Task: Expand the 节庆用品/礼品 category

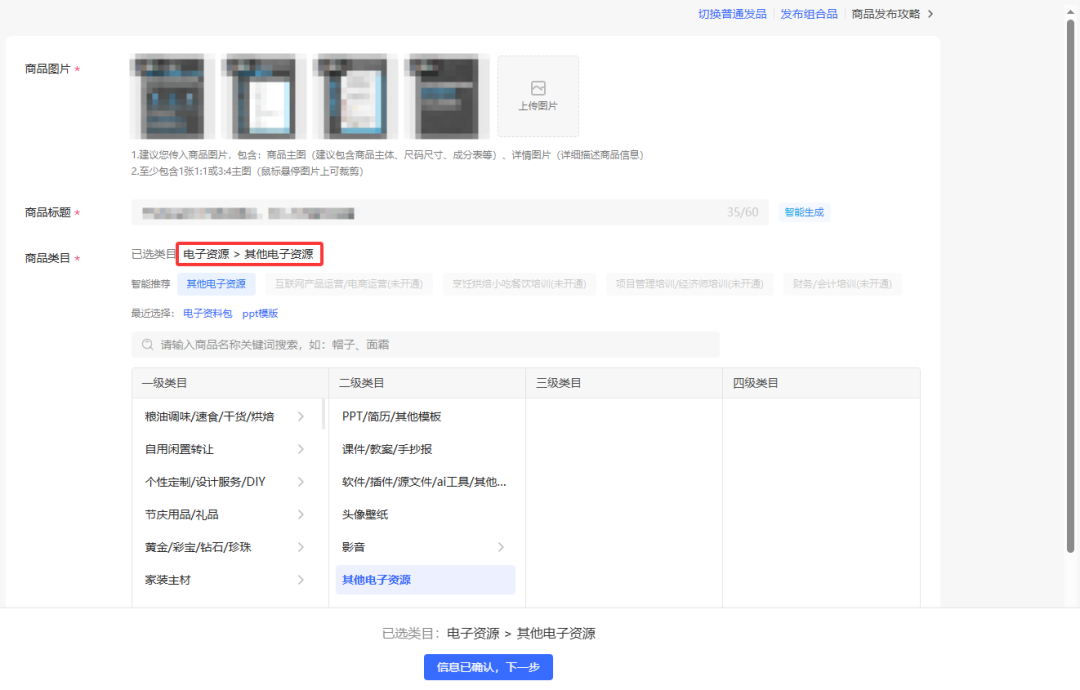Action: point(301,515)
